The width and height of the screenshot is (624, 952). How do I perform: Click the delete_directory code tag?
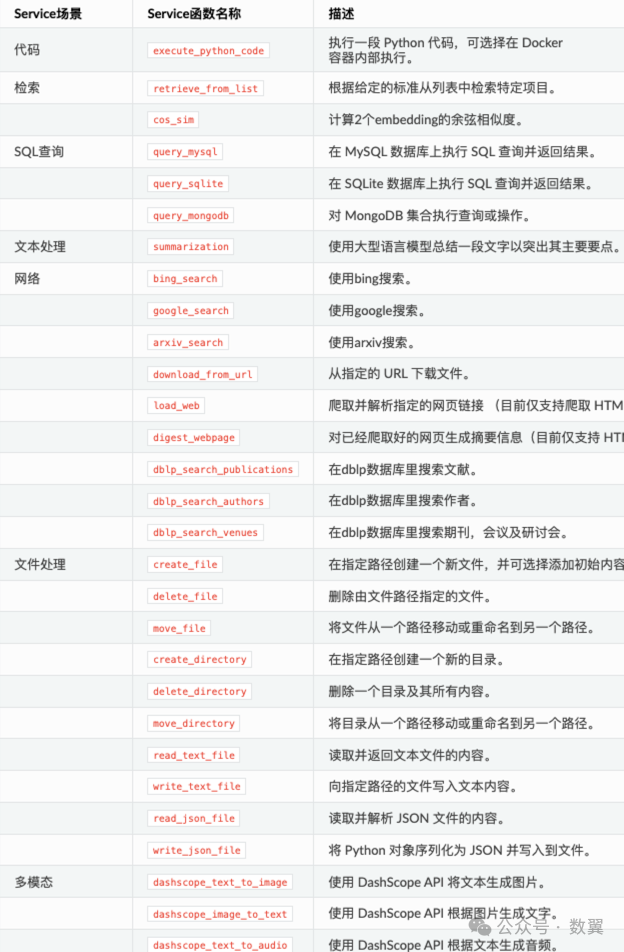click(x=199, y=692)
